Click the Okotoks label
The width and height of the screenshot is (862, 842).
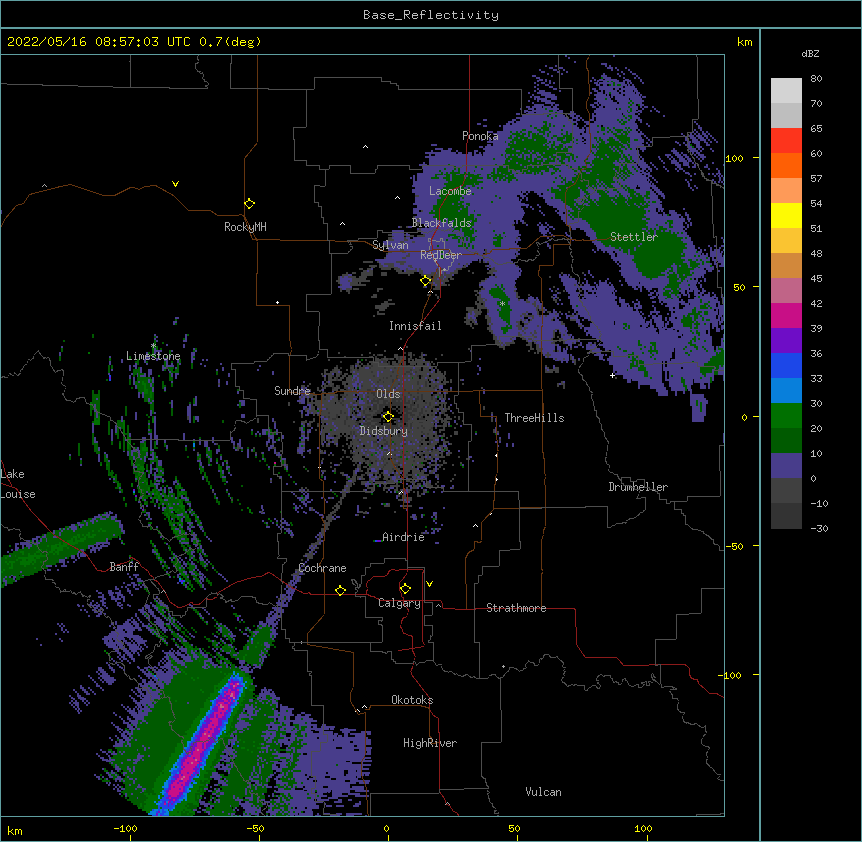(x=412, y=700)
